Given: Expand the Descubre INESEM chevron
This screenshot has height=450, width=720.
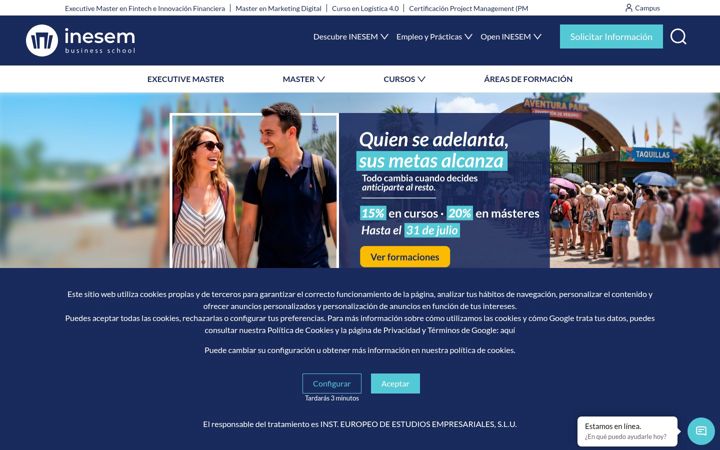Looking at the screenshot, I should 385,37.
